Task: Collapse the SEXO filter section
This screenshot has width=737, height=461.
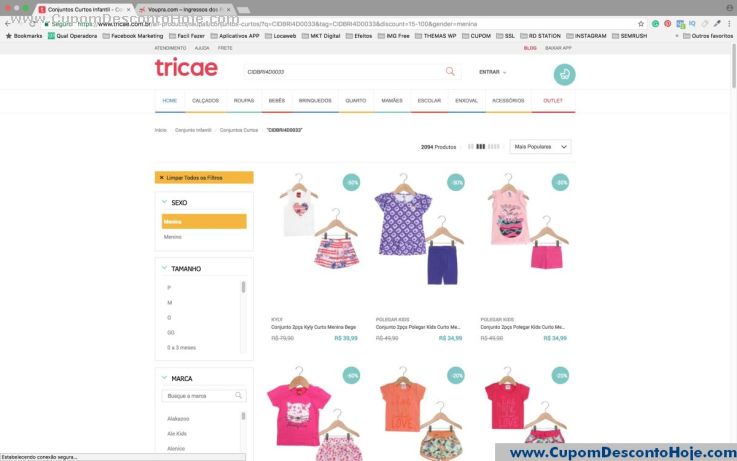Action: point(165,202)
